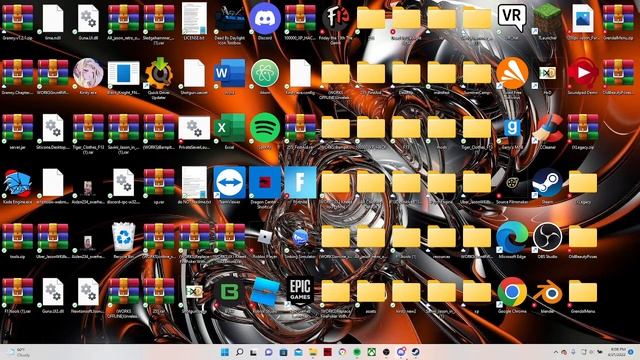Open the TLauncher Minecraft block icon
The image size is (640, 360).
pos(547,18)
